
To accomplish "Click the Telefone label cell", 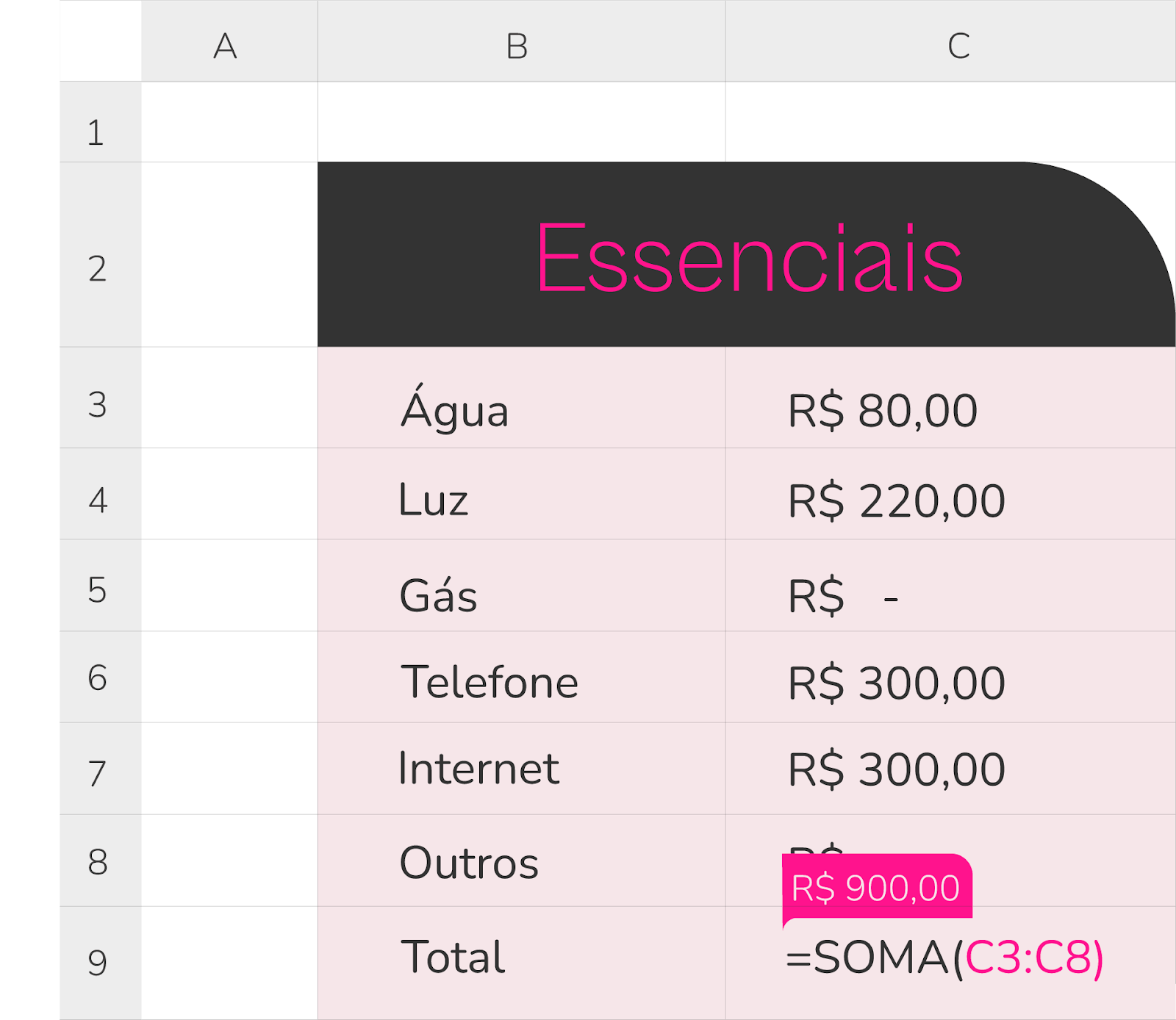I will tap(490, 682).
